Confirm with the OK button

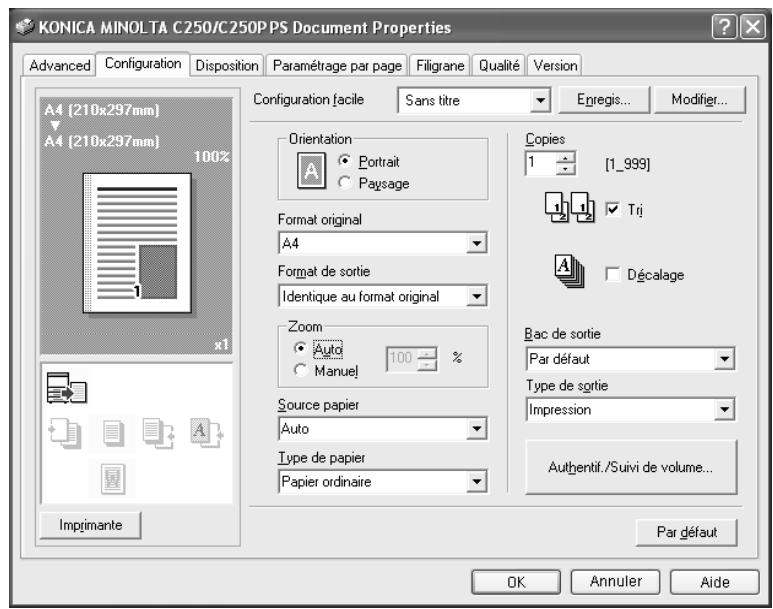[516, 582]
